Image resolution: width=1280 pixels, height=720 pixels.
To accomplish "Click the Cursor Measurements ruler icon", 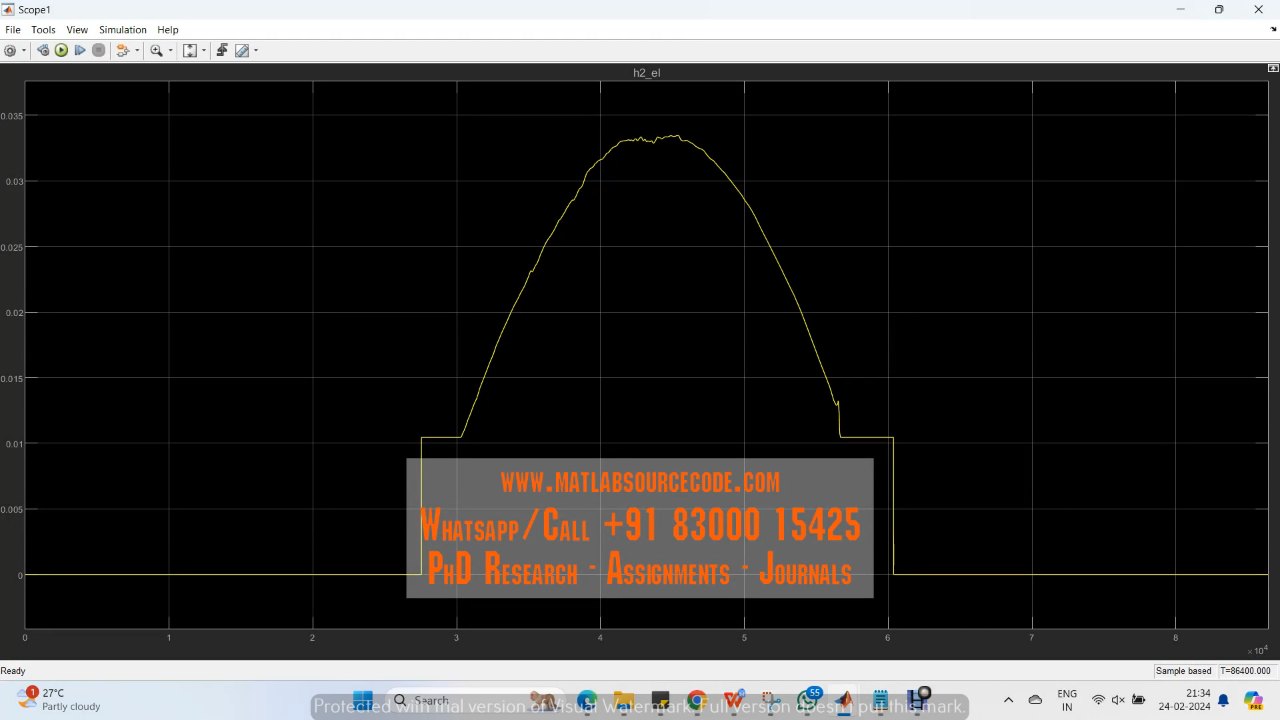I will tap(242, 50).
